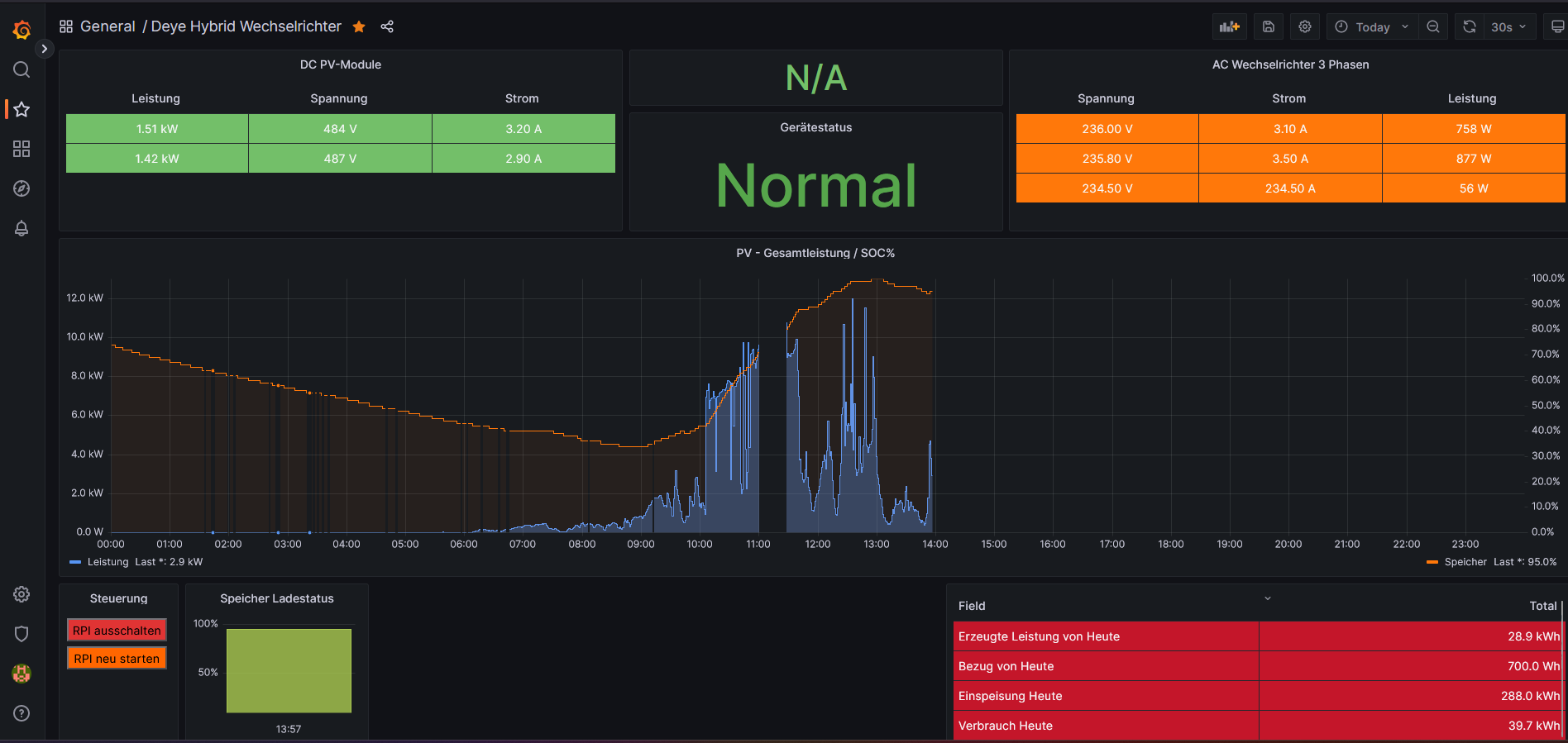Image resolution: width=1568 pixels, height=743 pixels.
Task: Open the 30s refresh interval dropdown
Action: [1508, 26]
